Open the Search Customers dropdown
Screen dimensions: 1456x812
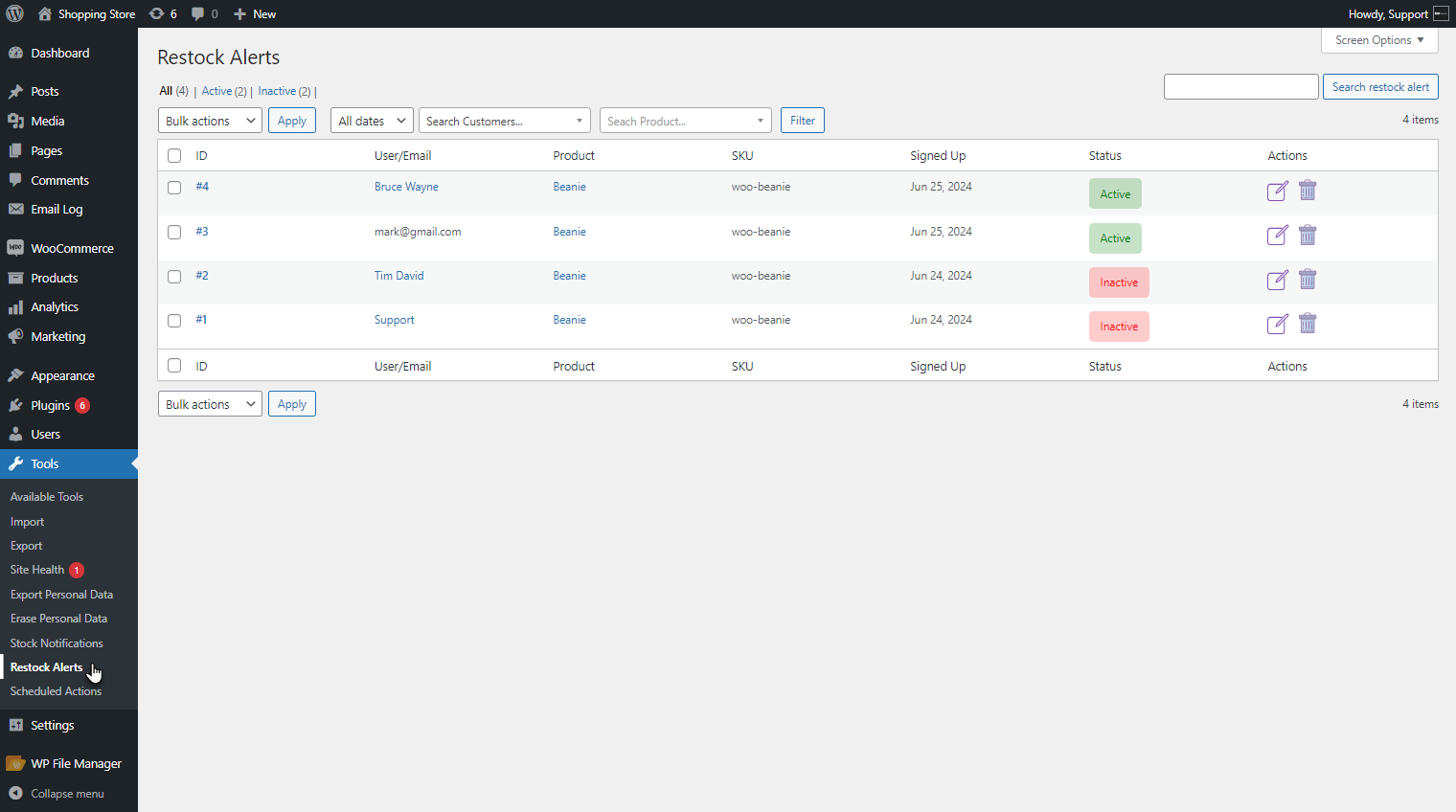505,121
